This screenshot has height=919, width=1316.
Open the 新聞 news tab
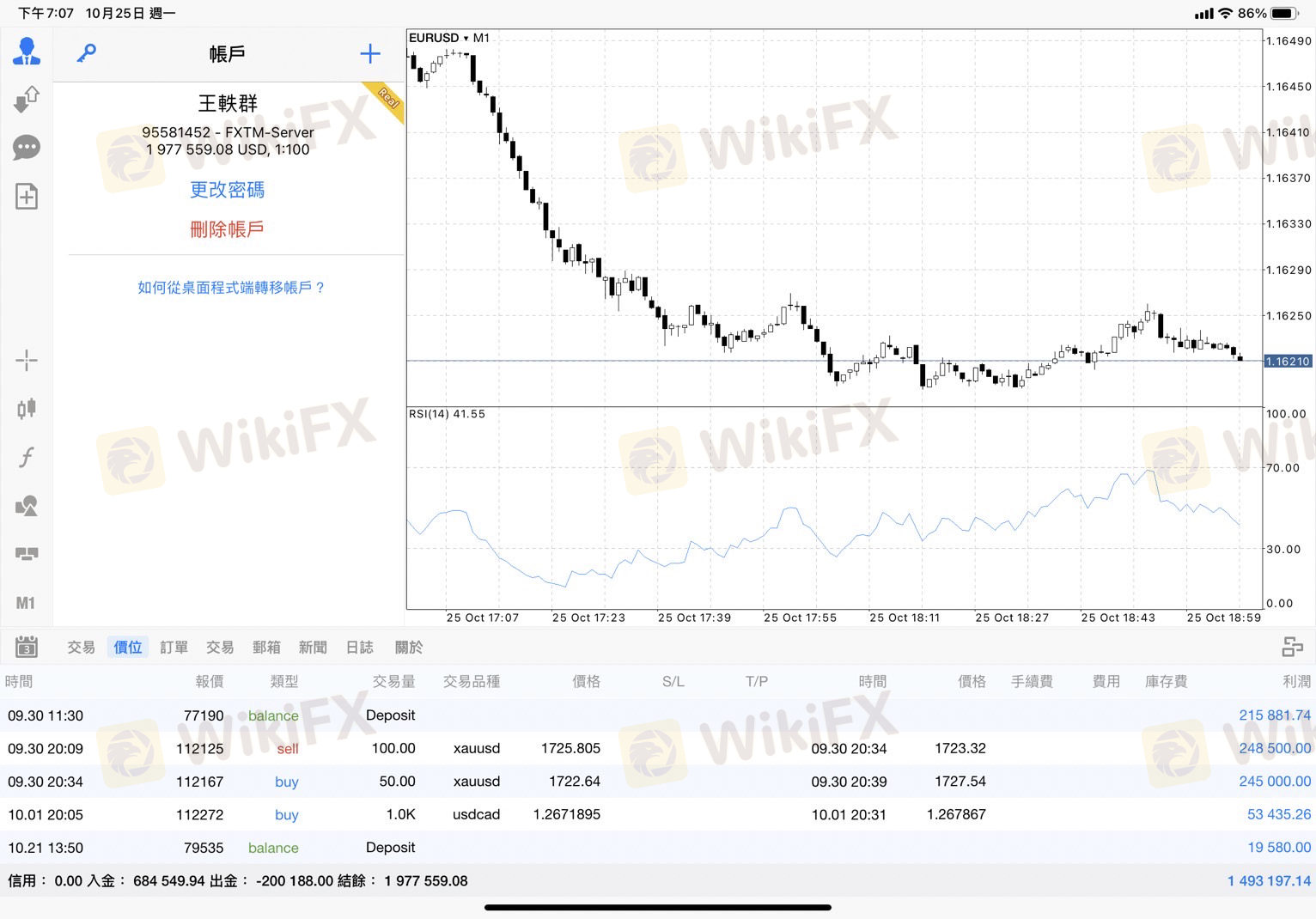[314, 648]
